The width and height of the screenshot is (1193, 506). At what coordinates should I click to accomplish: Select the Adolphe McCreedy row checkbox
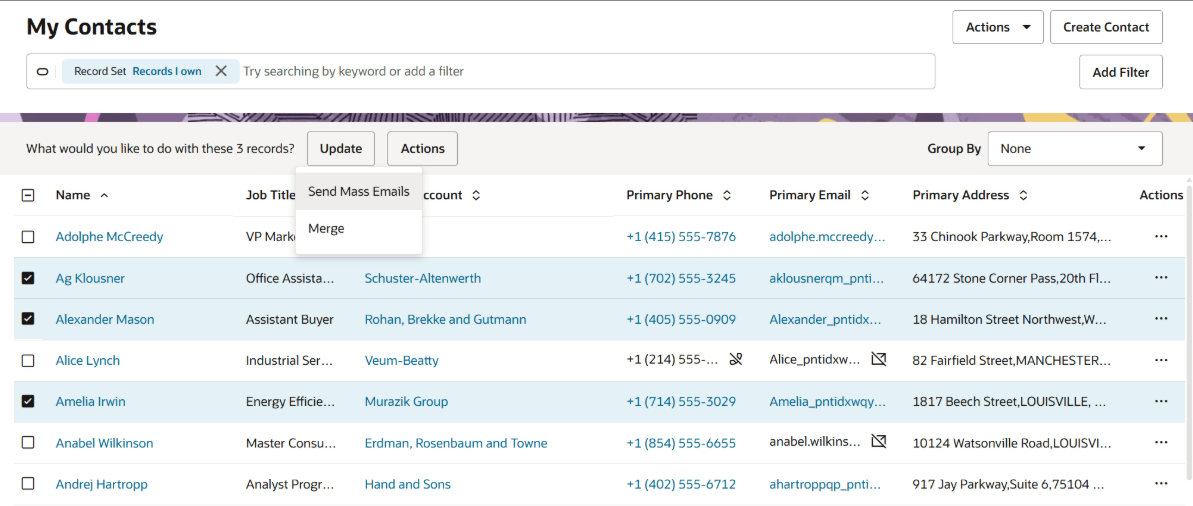pos(28,237)
